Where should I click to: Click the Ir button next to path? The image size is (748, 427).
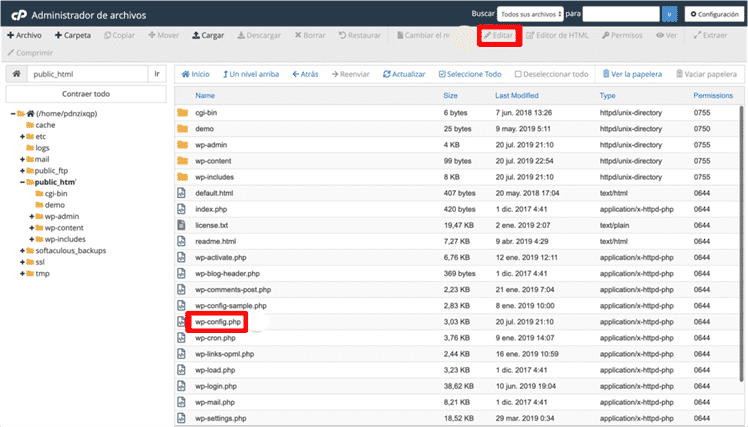[157, 74]
